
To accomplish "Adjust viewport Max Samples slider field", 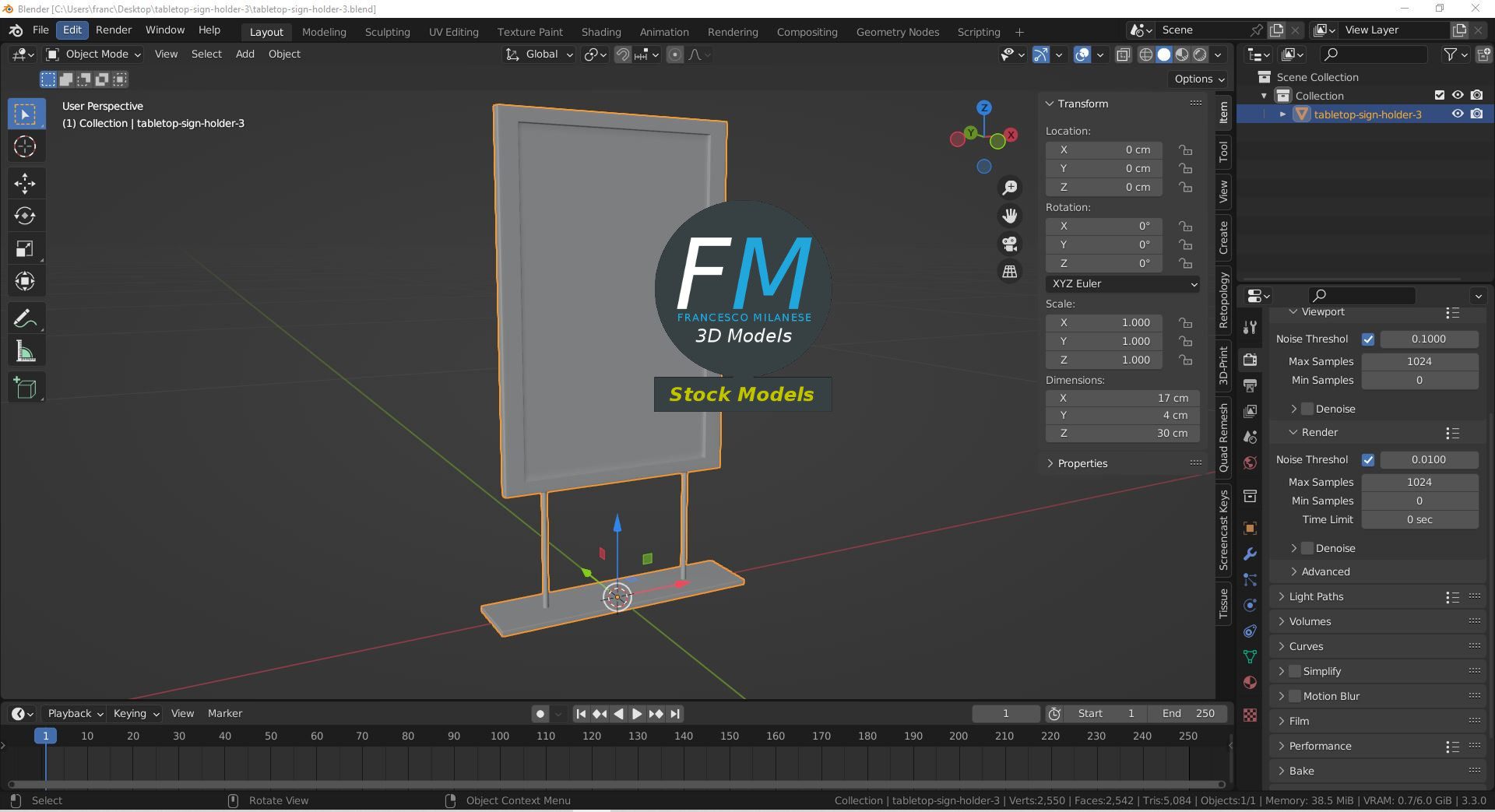I will tap(1419, 361).
